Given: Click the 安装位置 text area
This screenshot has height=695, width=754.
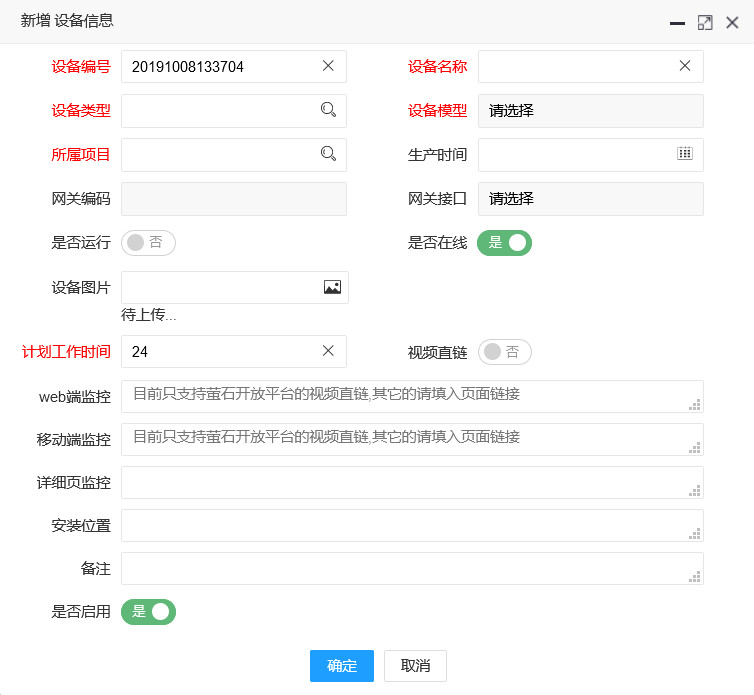Looking at the screenshot, I should point(412,526).
